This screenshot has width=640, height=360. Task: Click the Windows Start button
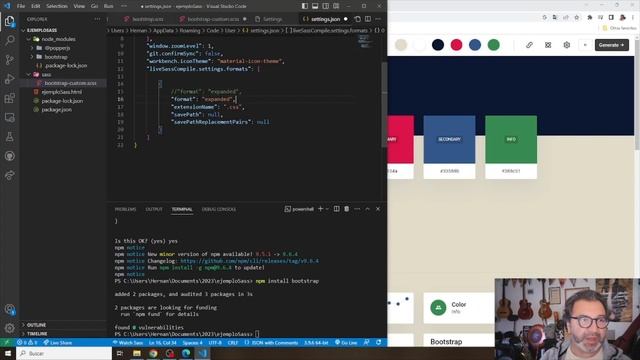(x=8, y=353)
